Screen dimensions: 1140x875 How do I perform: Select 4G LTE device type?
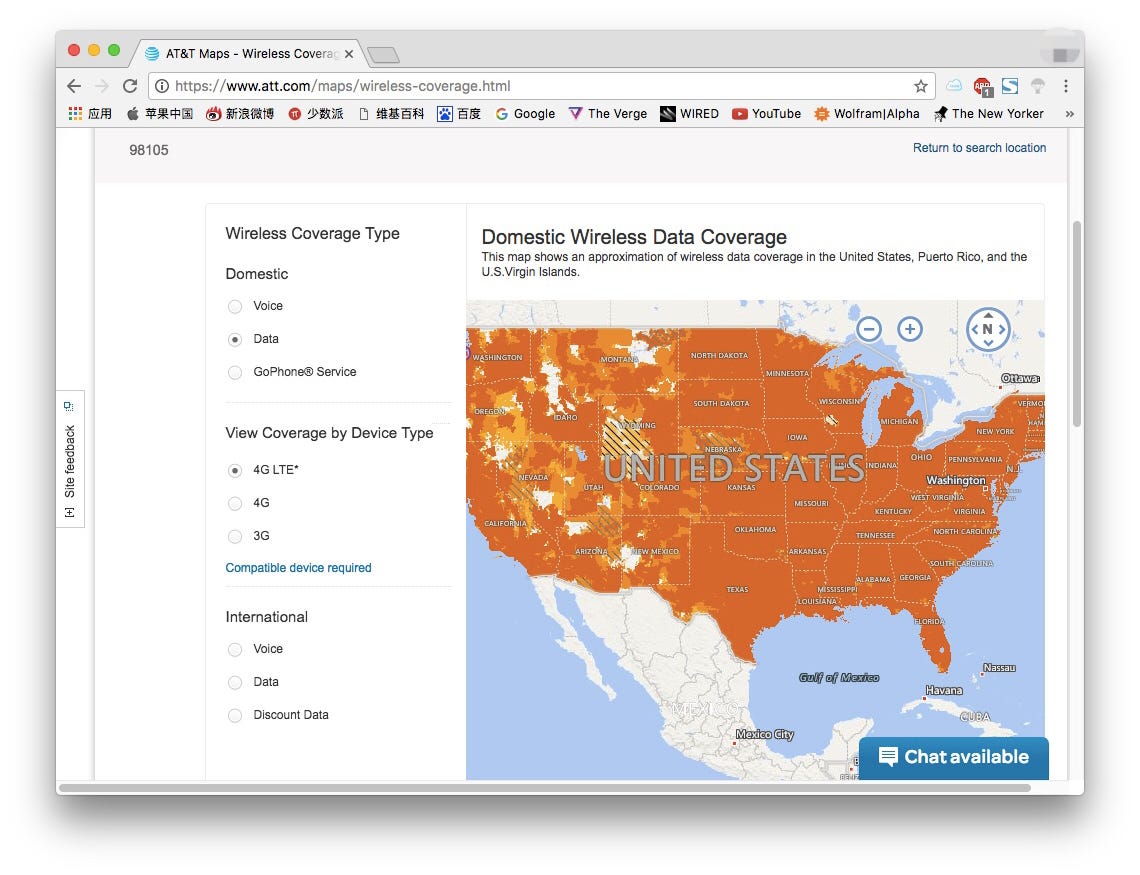(234, 471)
